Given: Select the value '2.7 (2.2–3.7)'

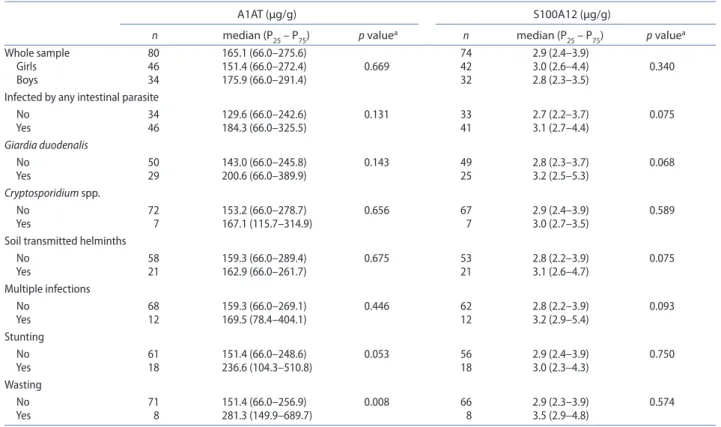Looking at the screenshot, I should point(561,114).
